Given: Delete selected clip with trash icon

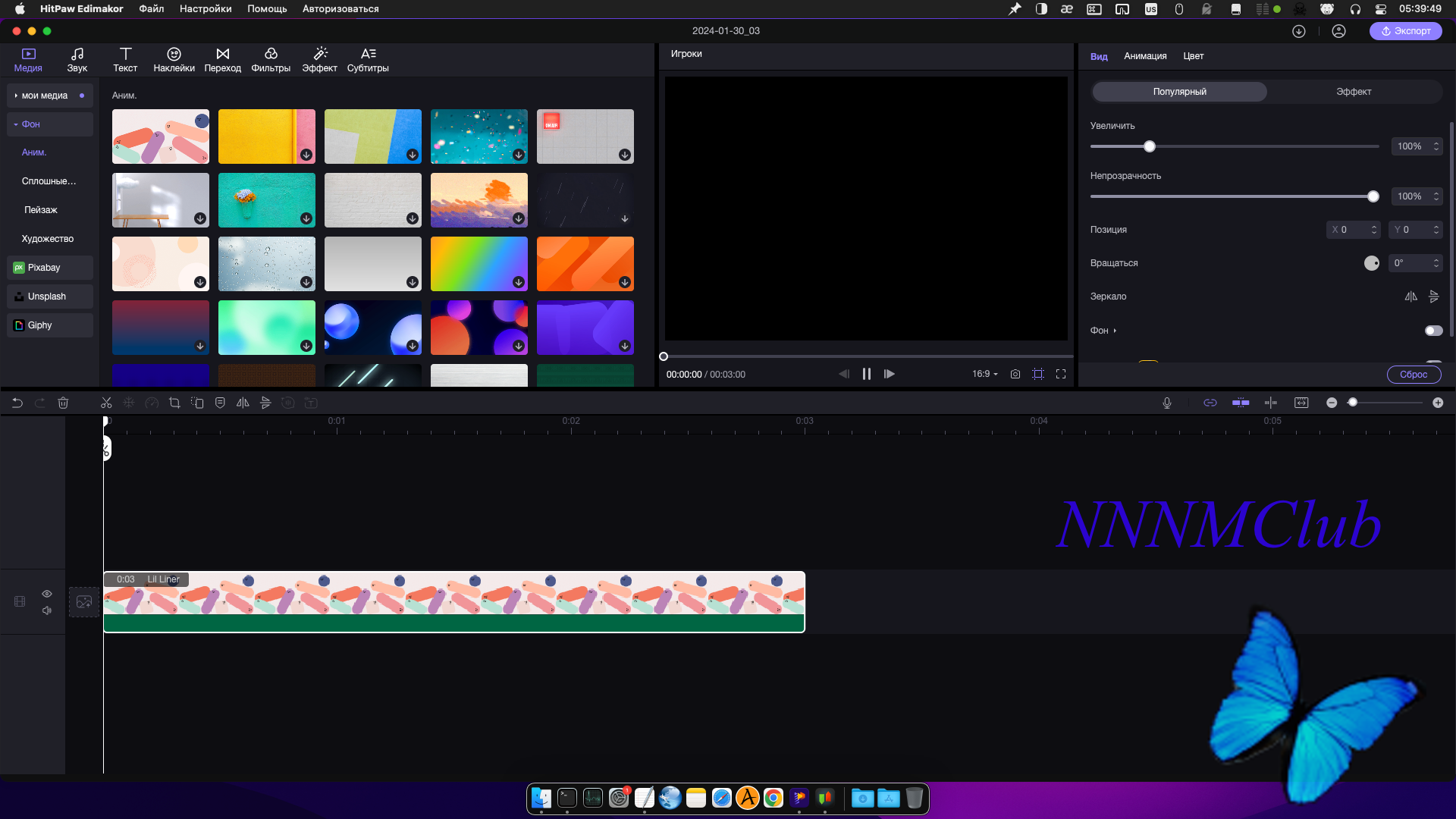Looking at the screenshot, I should point(63,403).
